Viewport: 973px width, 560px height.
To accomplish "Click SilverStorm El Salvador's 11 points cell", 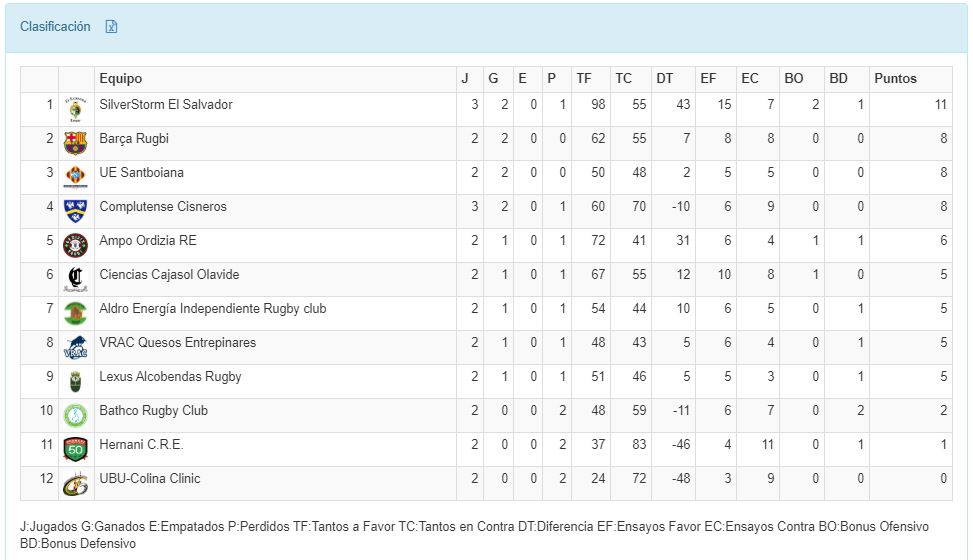I will 940,105.
